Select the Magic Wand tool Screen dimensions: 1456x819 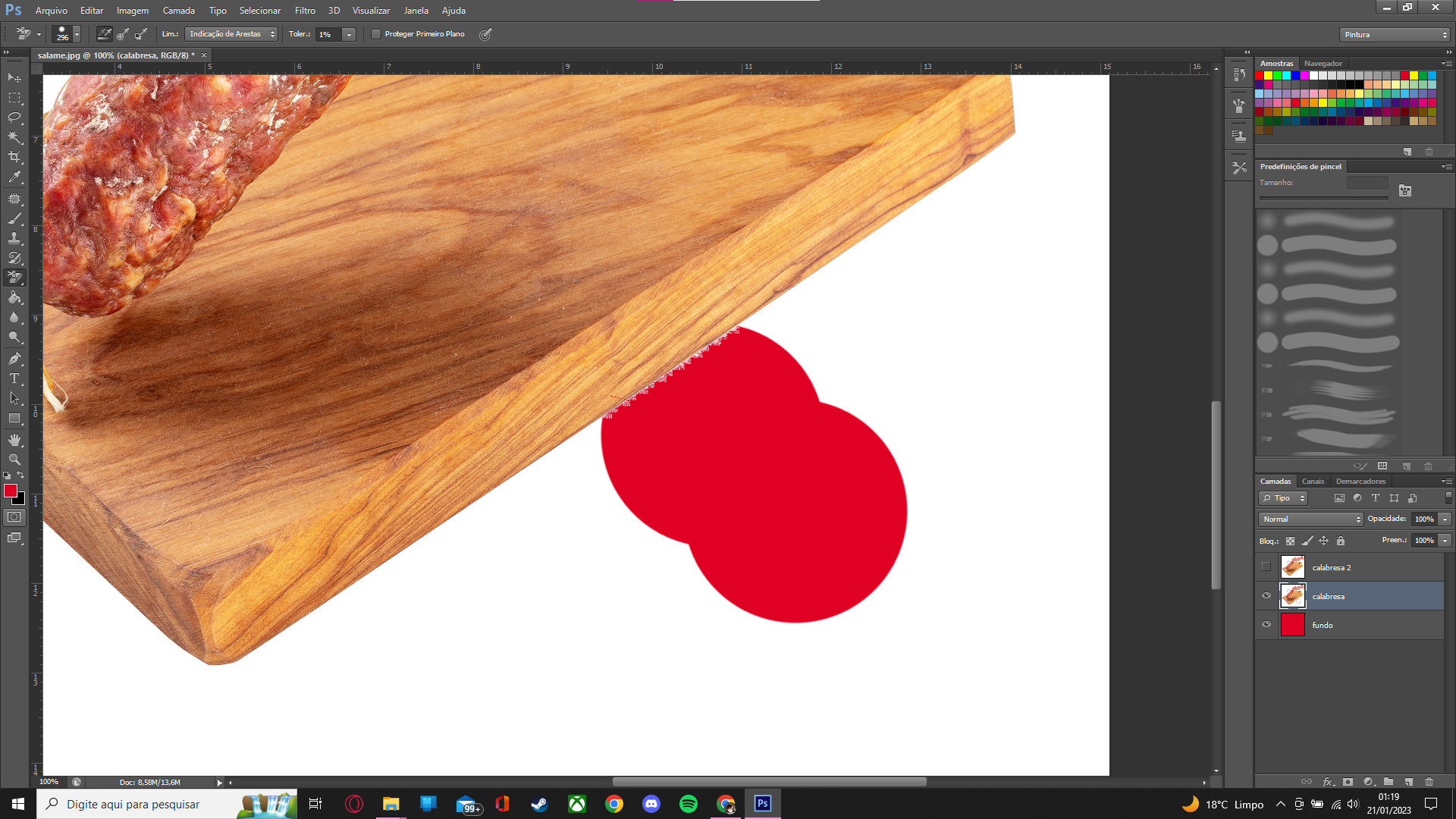coord(14,137)
